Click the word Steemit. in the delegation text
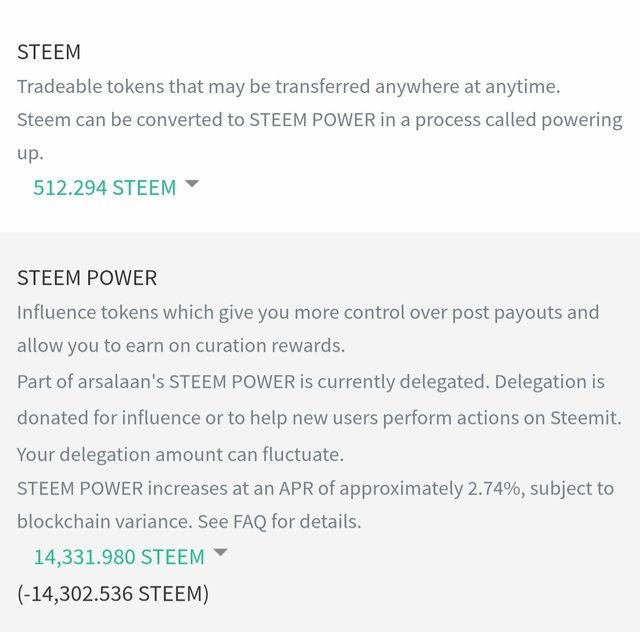This screenshot has width=640, height=632. pos(586,418)
